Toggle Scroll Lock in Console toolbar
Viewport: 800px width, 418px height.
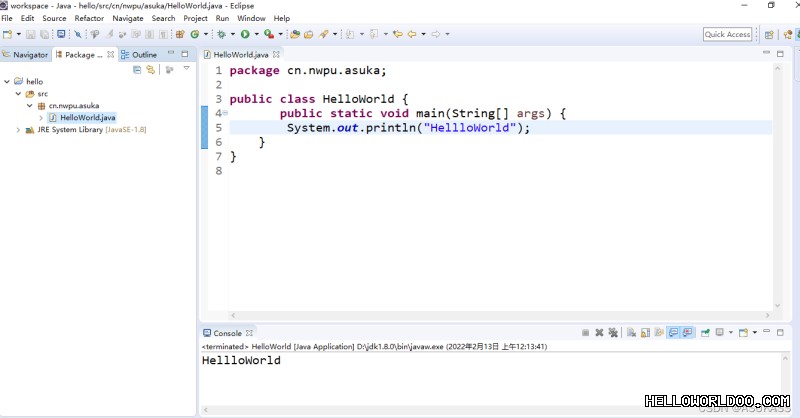click(645, 333)
